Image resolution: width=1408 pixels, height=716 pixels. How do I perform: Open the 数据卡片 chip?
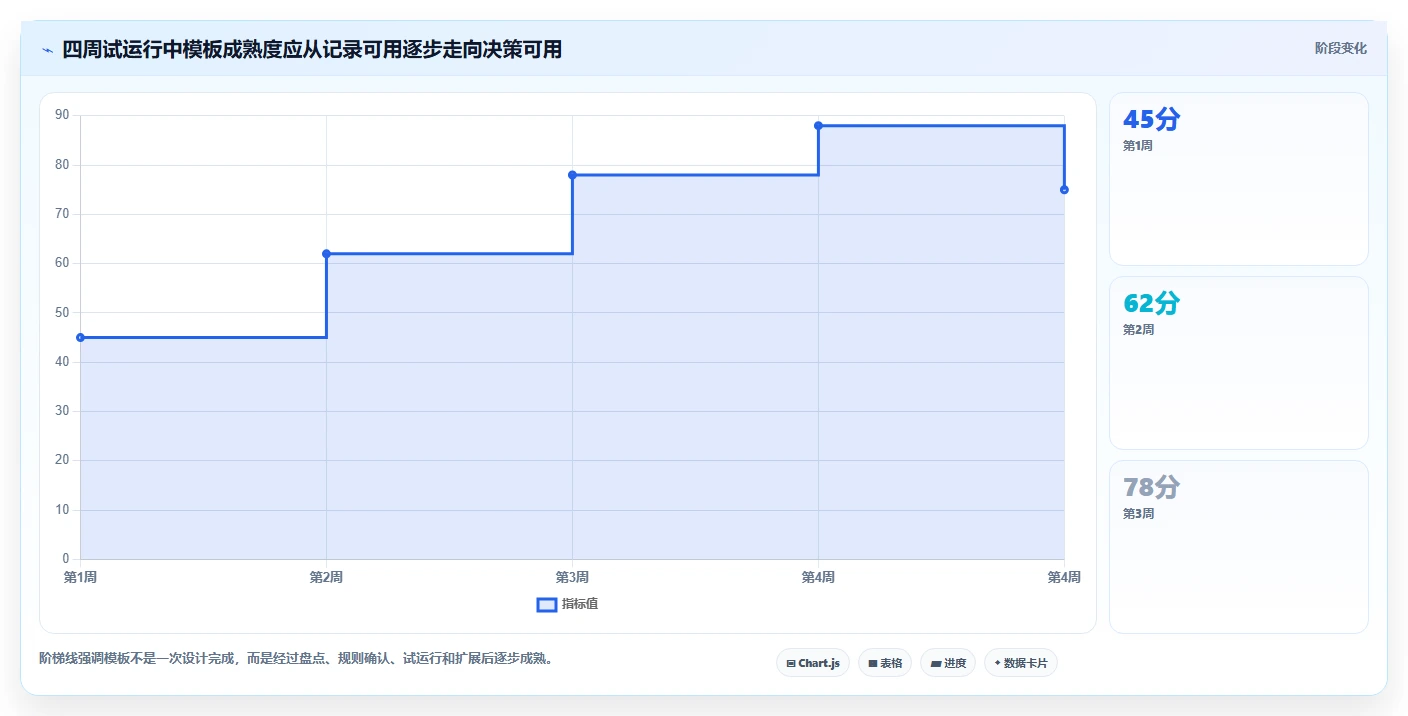click(x=1021, y=663)
